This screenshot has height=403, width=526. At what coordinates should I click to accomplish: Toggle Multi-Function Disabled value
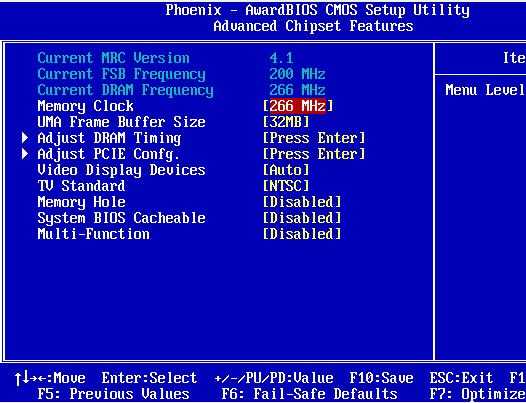click(x=302, y=234)
